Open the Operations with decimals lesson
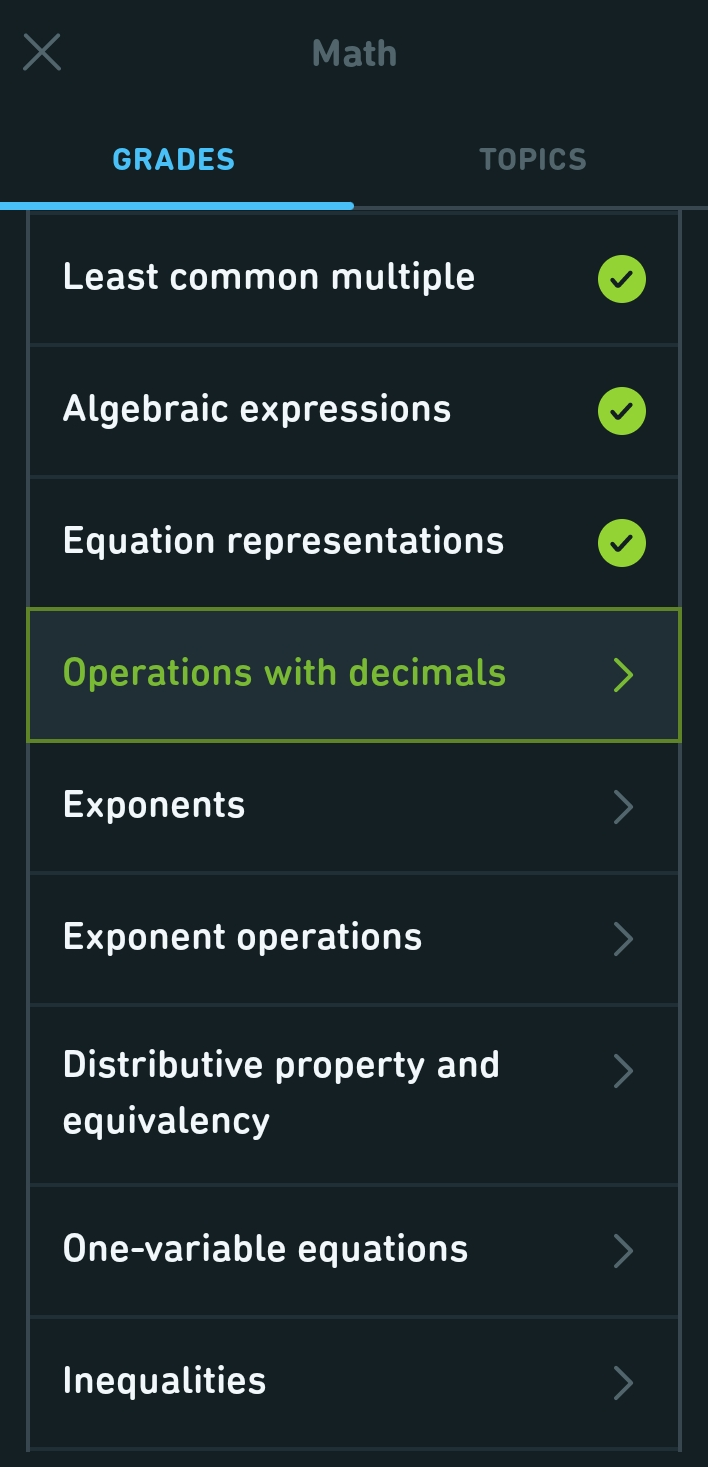 point(354,675)
